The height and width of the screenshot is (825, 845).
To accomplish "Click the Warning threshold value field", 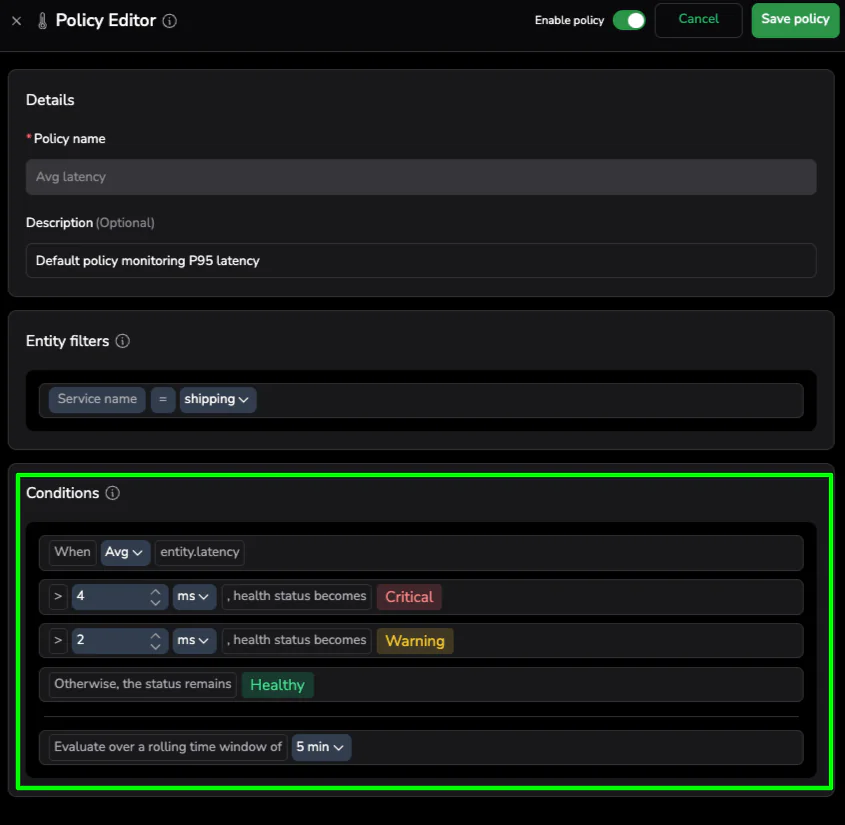I will (x=108, y=641).
